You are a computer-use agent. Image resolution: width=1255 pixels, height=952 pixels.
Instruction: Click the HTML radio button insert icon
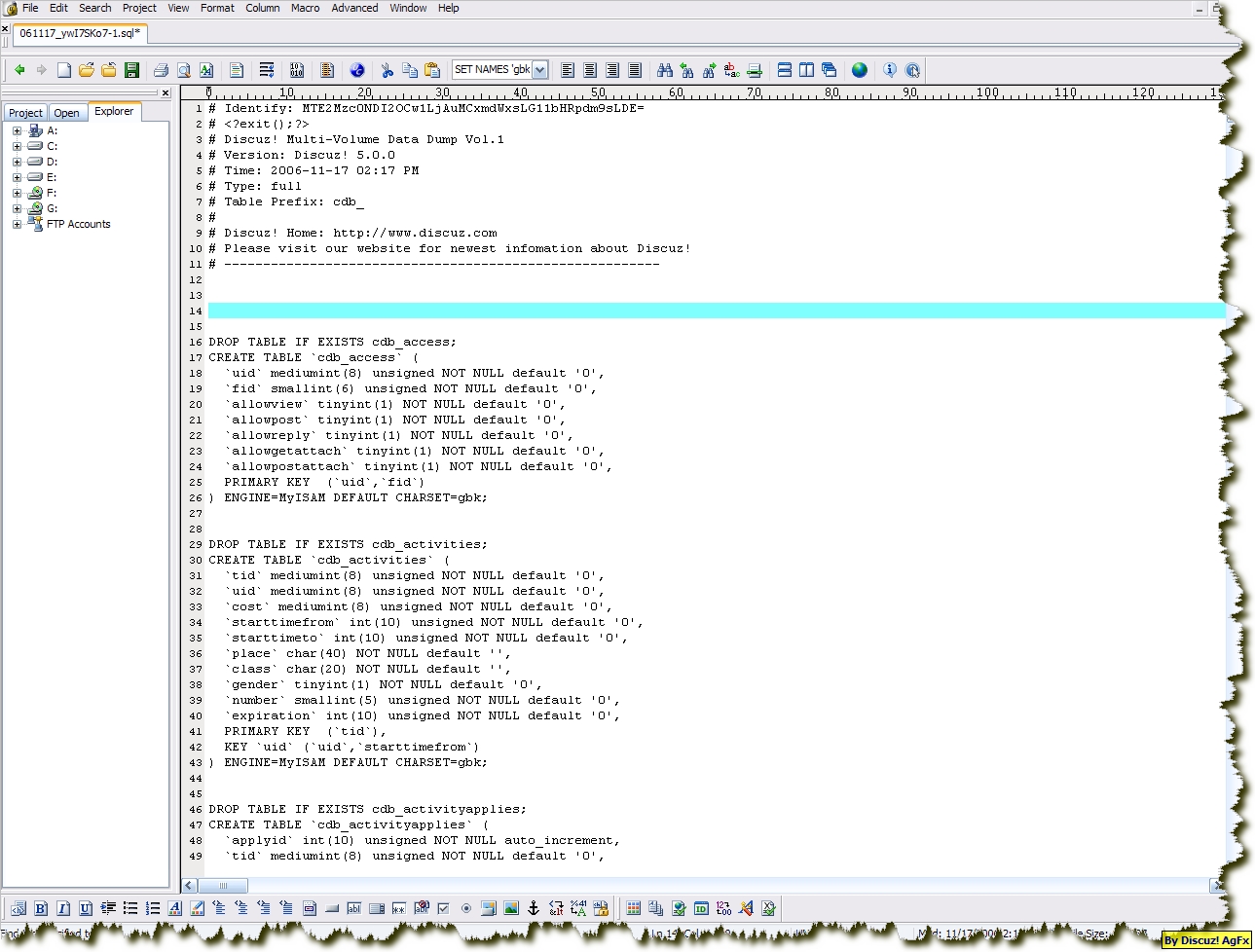click(x=466, y=908)
